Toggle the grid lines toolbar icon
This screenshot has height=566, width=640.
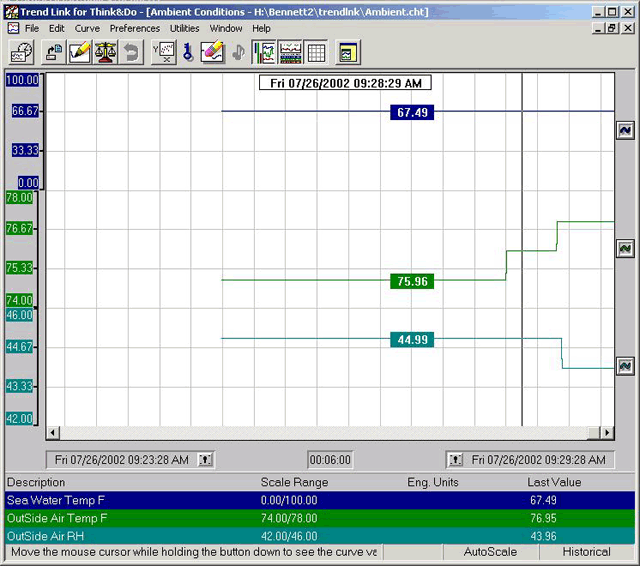316,52
